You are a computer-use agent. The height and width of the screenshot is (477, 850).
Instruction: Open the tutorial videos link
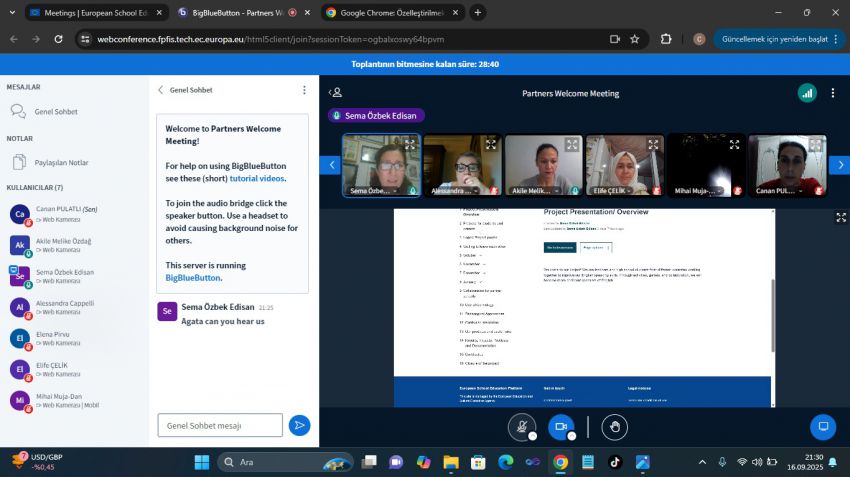tap(257, 178)
